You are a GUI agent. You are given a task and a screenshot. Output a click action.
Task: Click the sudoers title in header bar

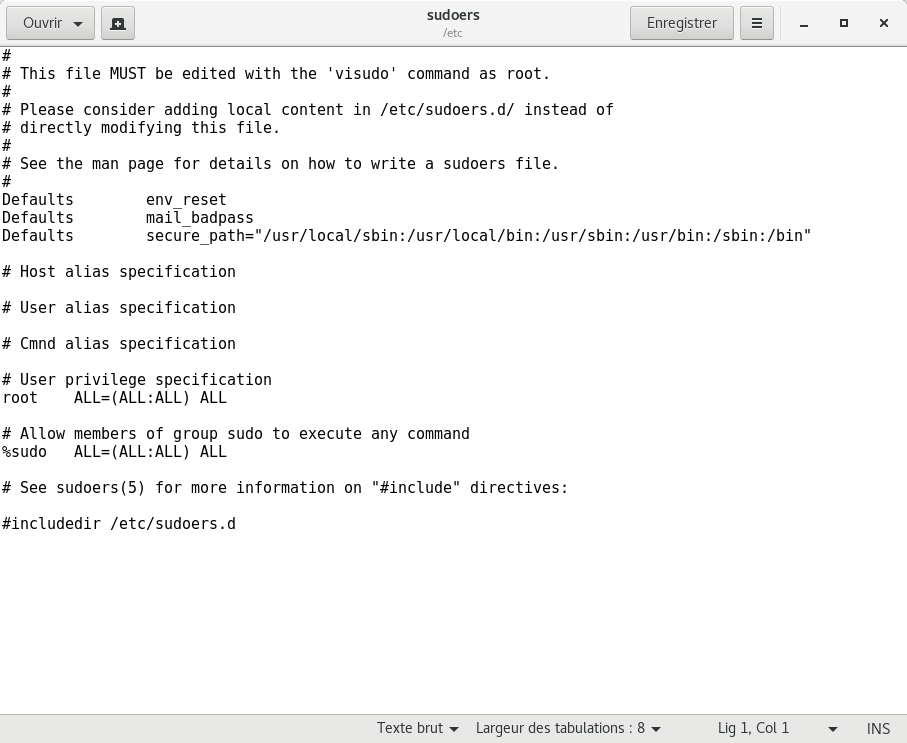click(x=453, y=16)
